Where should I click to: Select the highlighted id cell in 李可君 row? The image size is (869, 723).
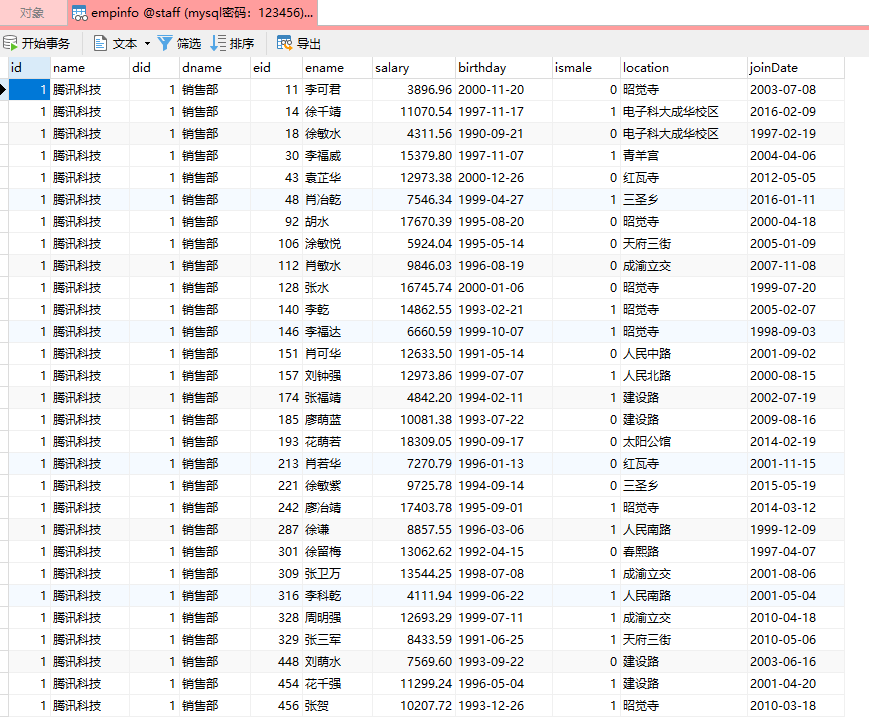(29, 90)
